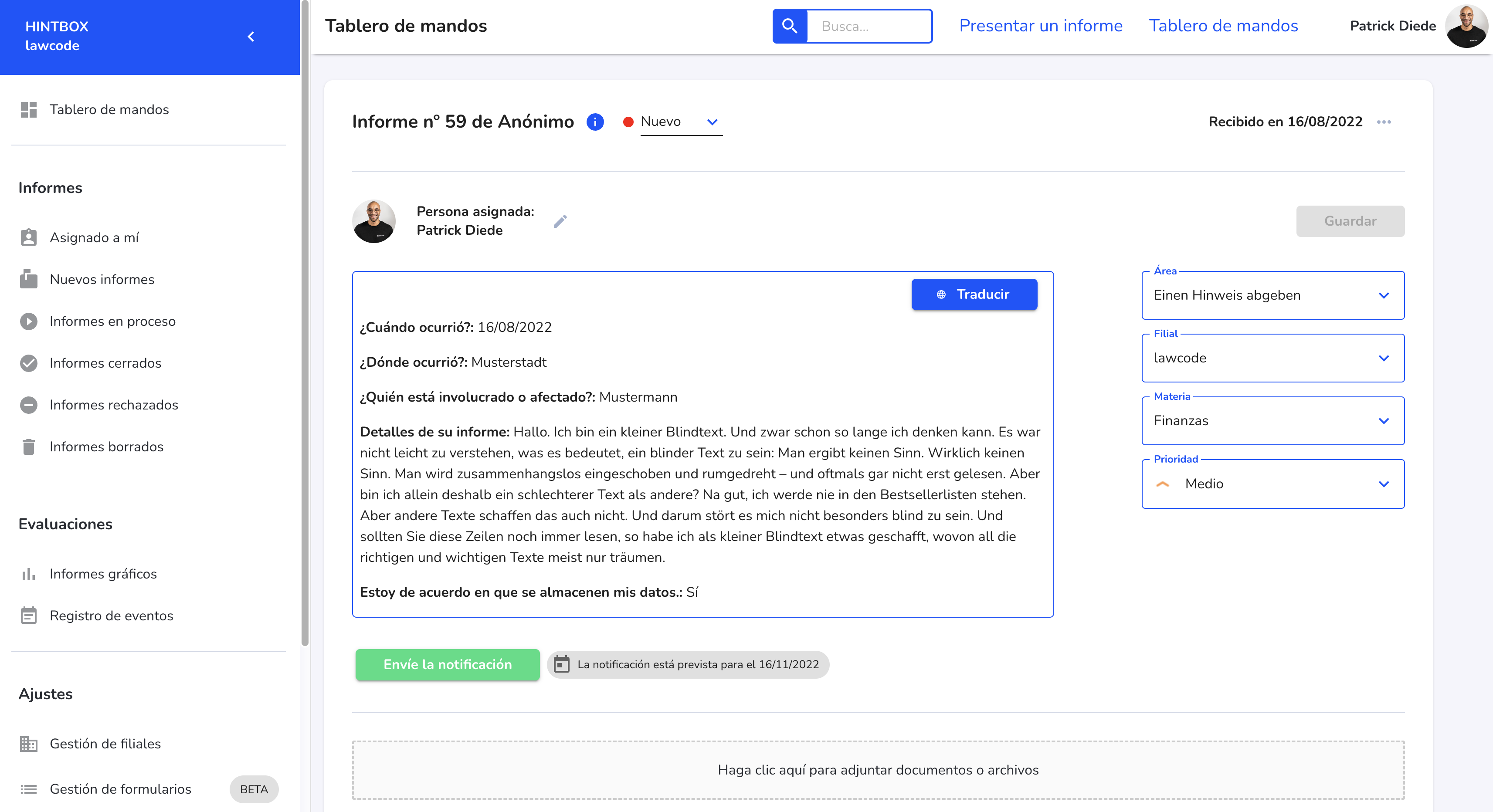Click Envíe la notificación button
The image size is (1493, 812).
(448, 664)
